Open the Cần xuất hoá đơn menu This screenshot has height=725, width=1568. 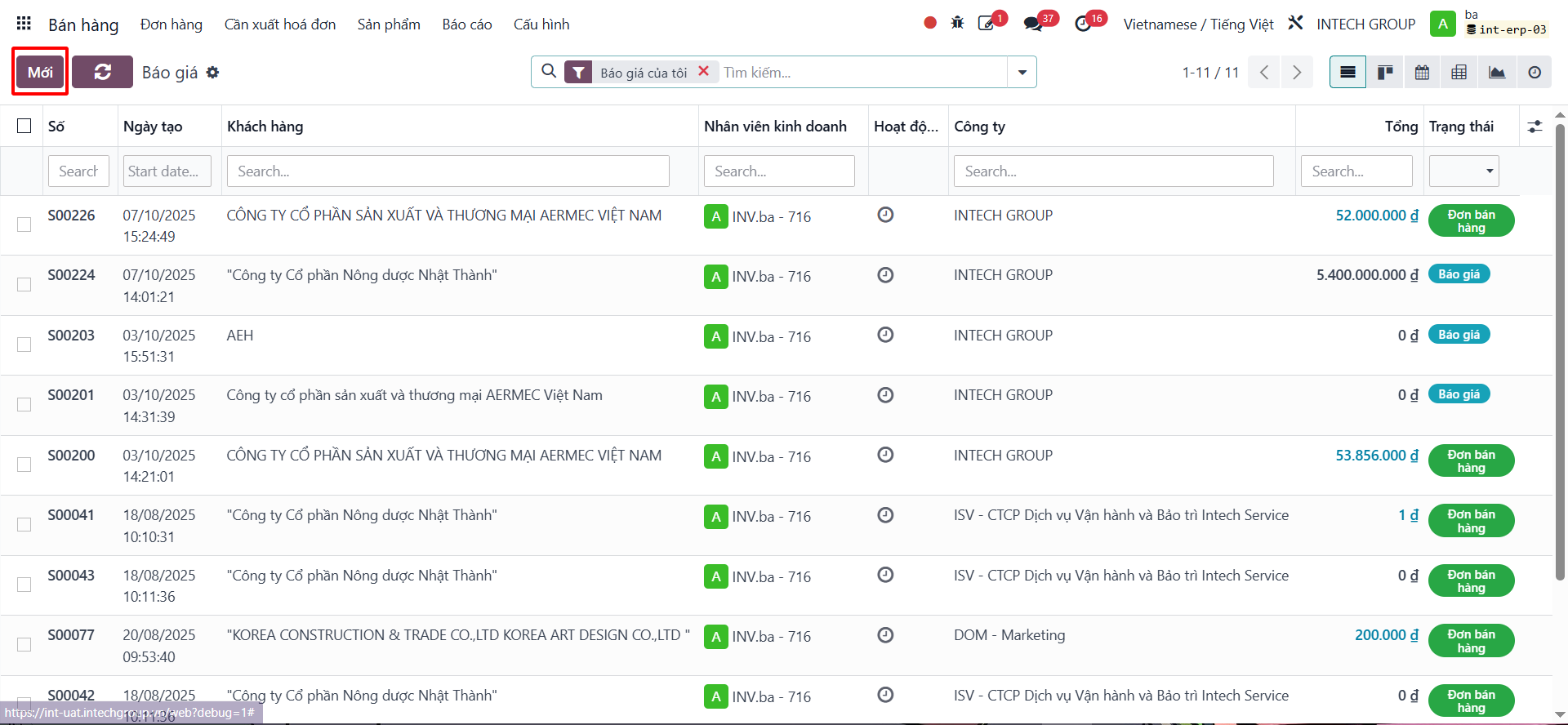280,24
